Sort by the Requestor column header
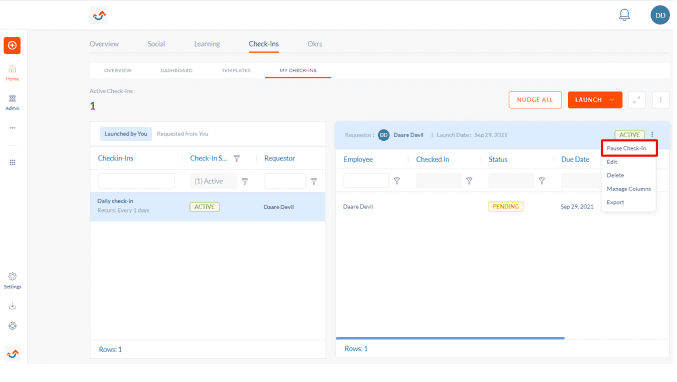The width and height of the screenshot is (677, 382). 279,158
